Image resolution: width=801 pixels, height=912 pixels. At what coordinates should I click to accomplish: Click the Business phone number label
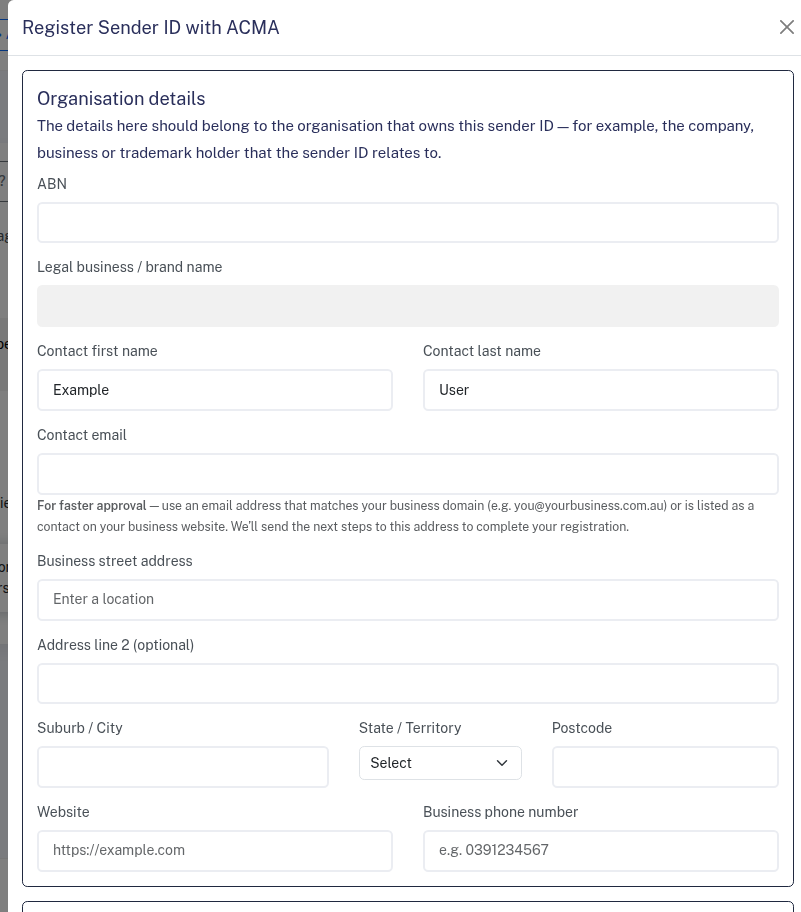pos(500,812)
